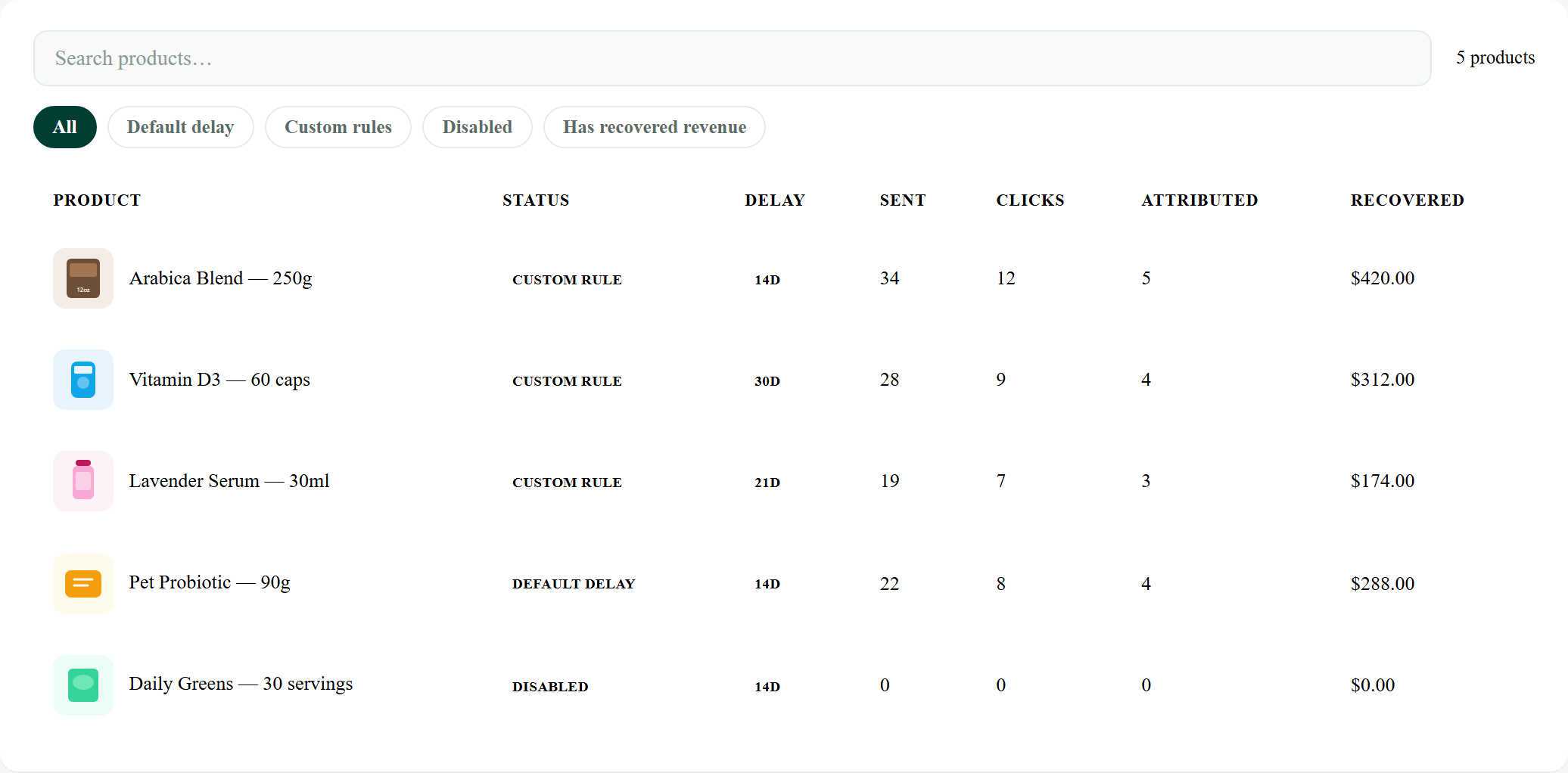Click the Daily Greens green jar icon
The image size is (1568, 773).
click(x=83, y=685)
